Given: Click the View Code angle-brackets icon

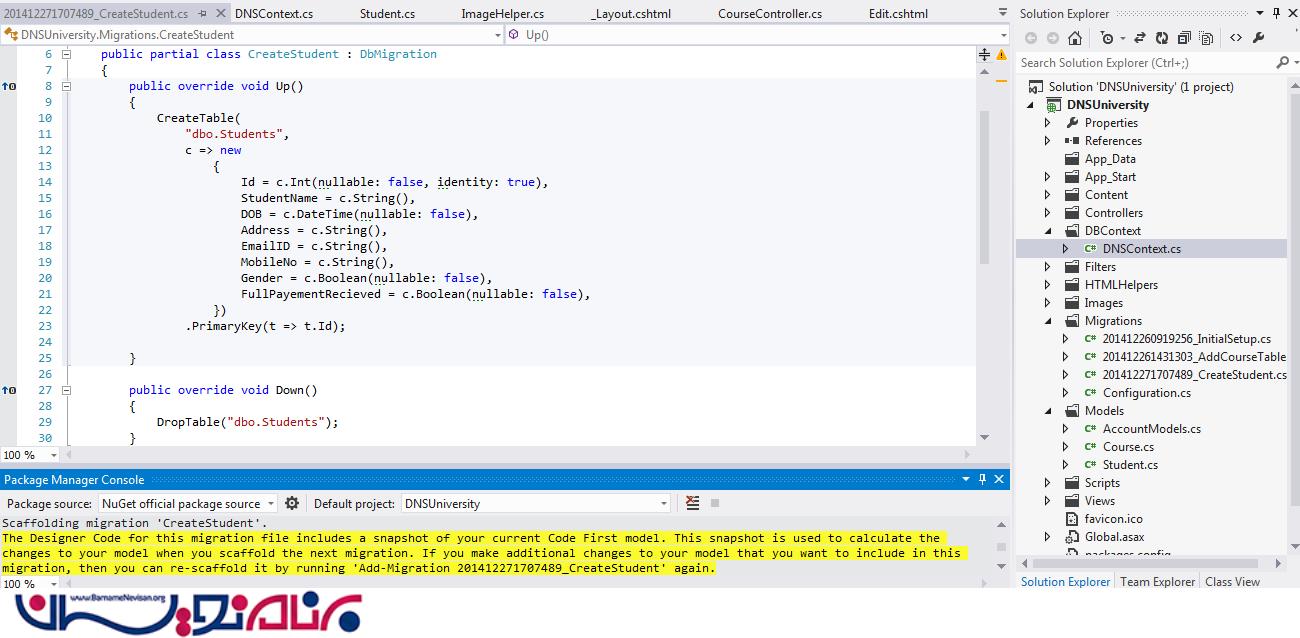Looking at the screenshot, I should tap(1236, 38).
